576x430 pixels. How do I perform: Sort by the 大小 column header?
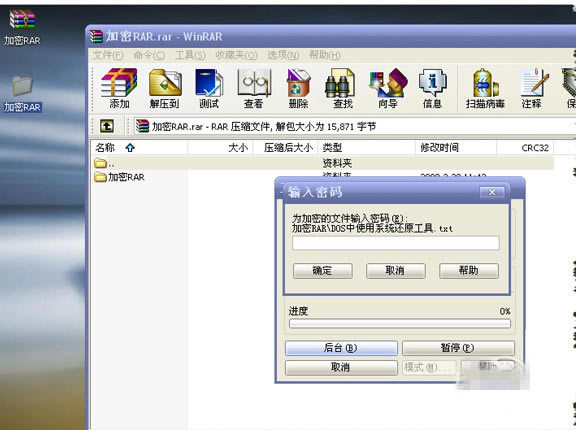220,148
